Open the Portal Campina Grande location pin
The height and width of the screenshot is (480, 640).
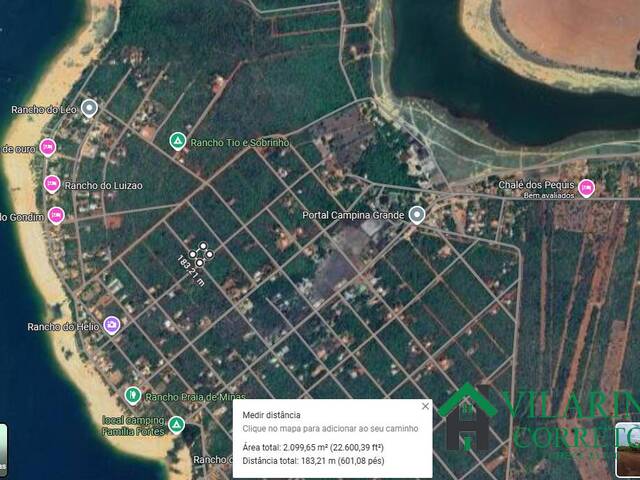(x=417, y=215)
